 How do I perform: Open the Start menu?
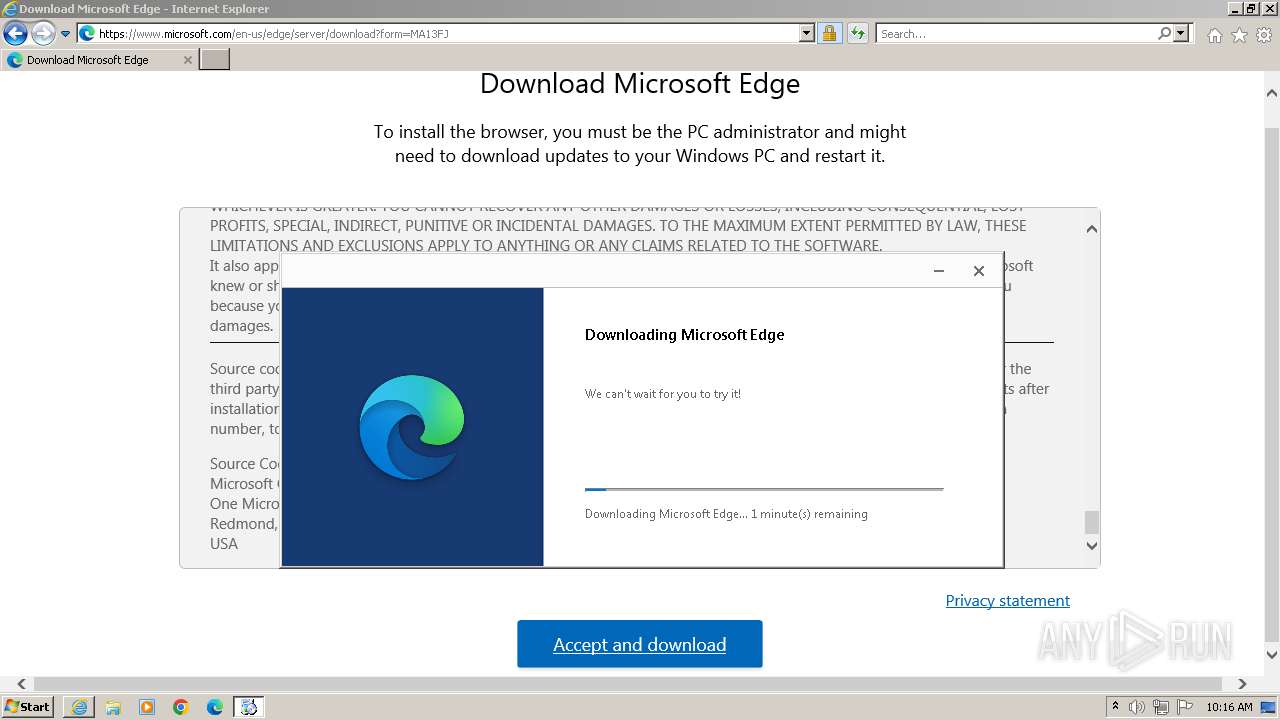click(28, 706)
